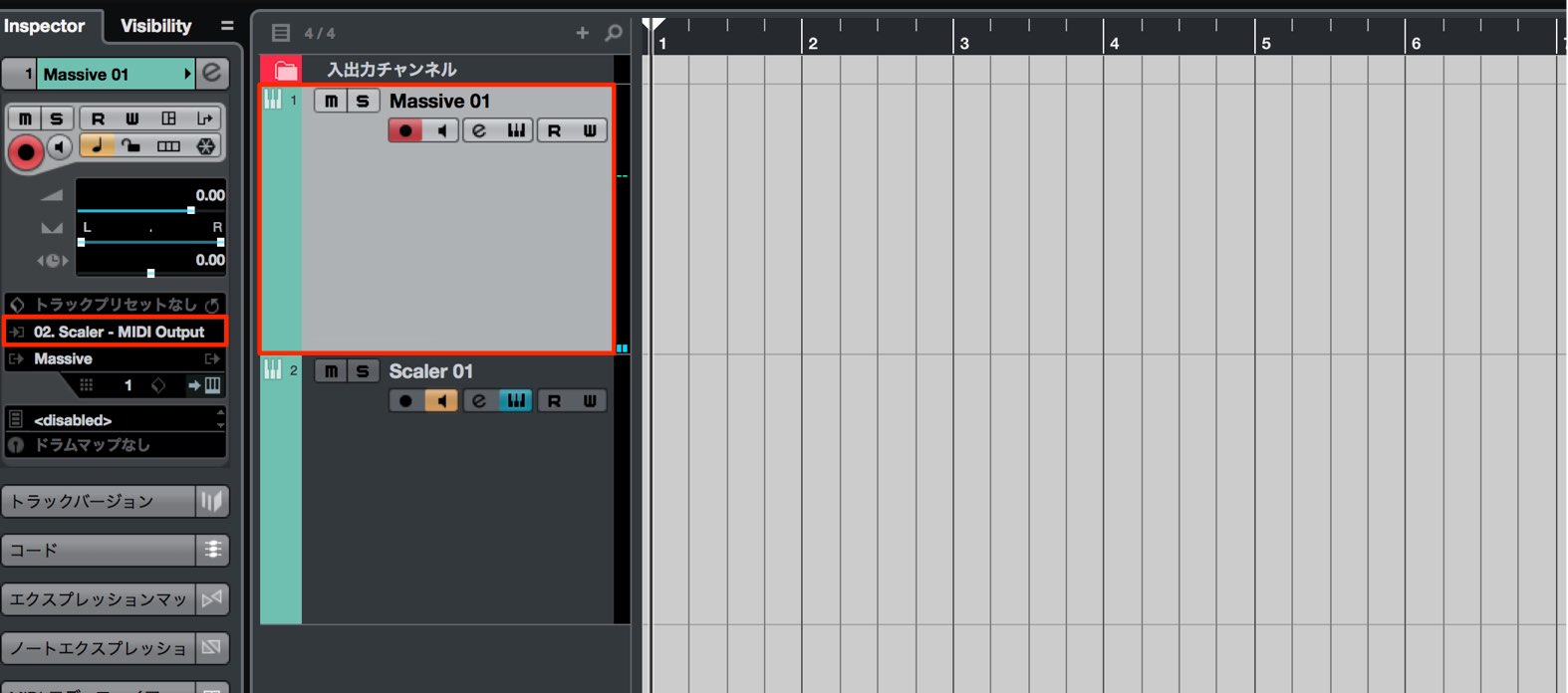The image size is (1568, 693).
Task: Open drum map selector ドラムマップなし
Action: (116, 445)
